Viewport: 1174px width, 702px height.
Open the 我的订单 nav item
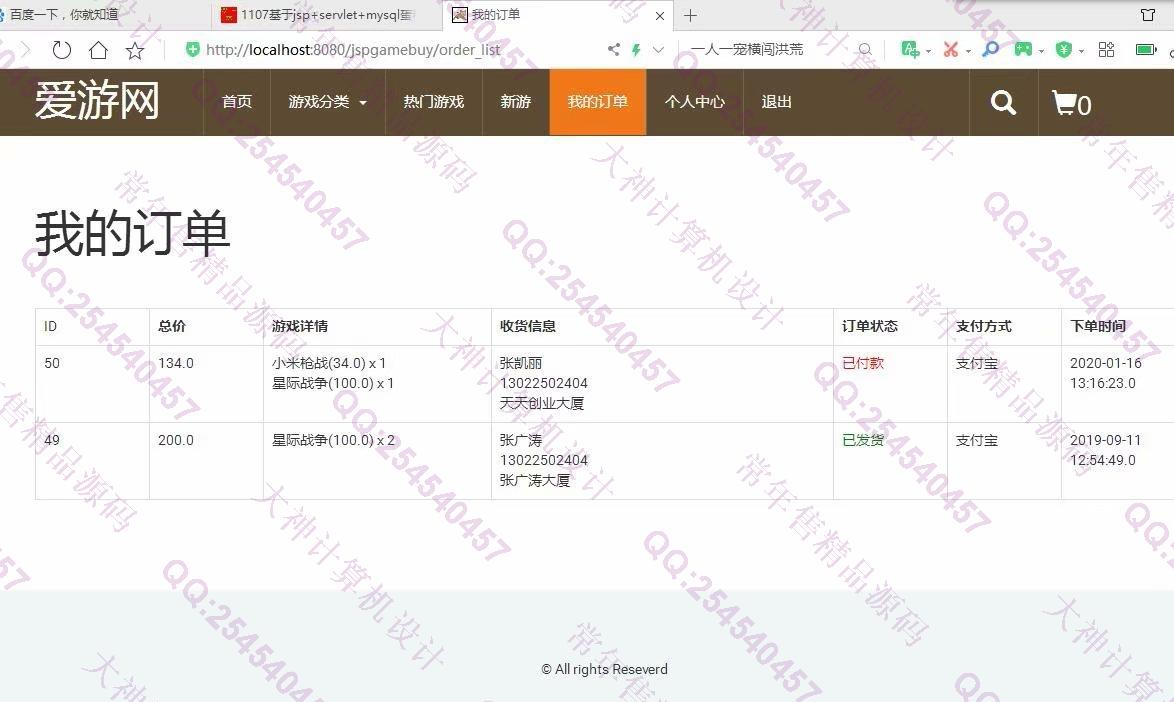click(597, 102)
